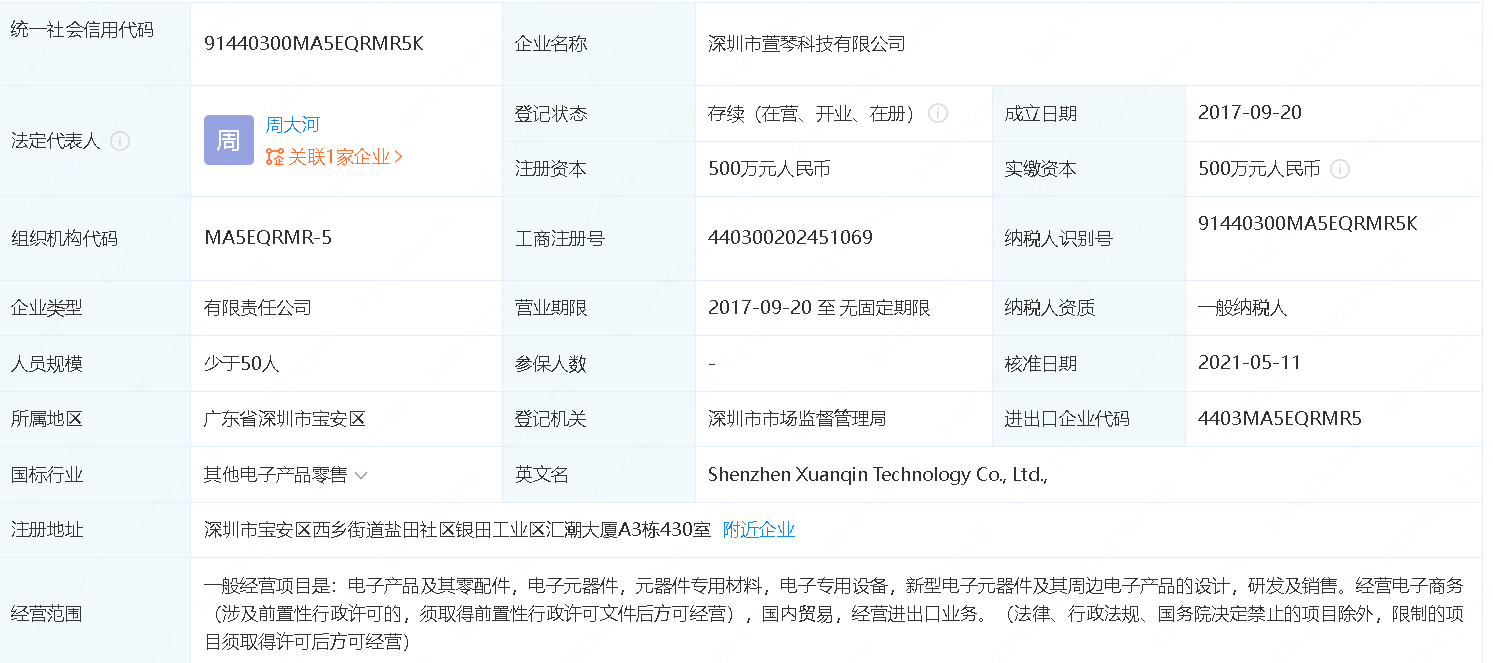Select credit code 91440300MA5EQRMR5K under 统一社会信用代码

coord(314,44)
